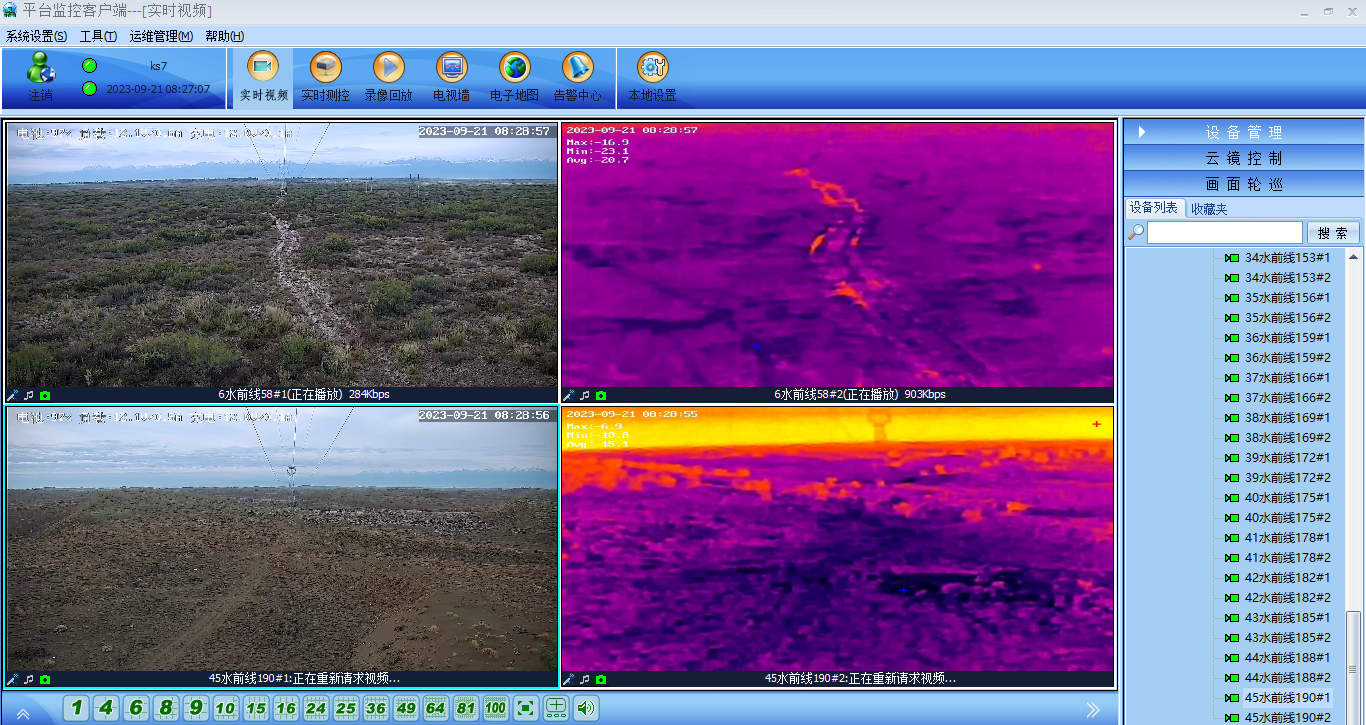Open the 实时视频 live video module

(264, 77)
